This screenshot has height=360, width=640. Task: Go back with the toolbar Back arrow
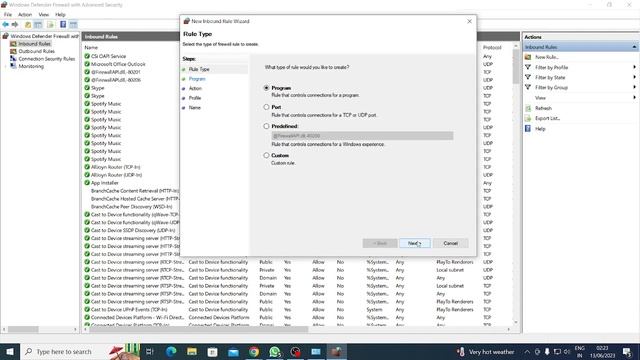pos(5,24)
